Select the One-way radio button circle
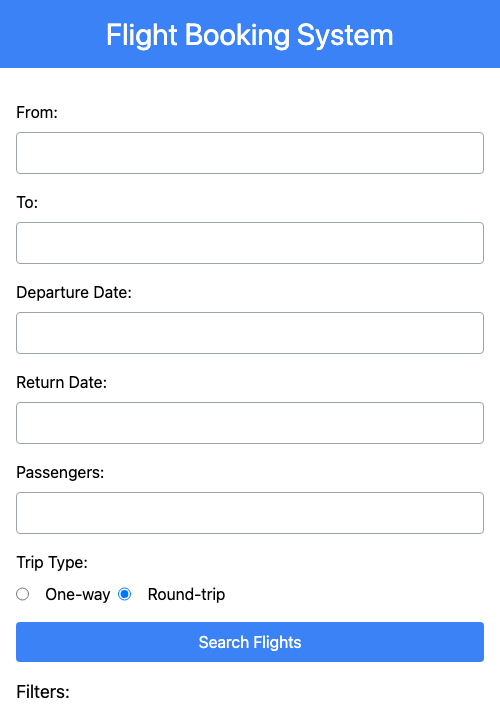500x705 pixels. (22, 594)
